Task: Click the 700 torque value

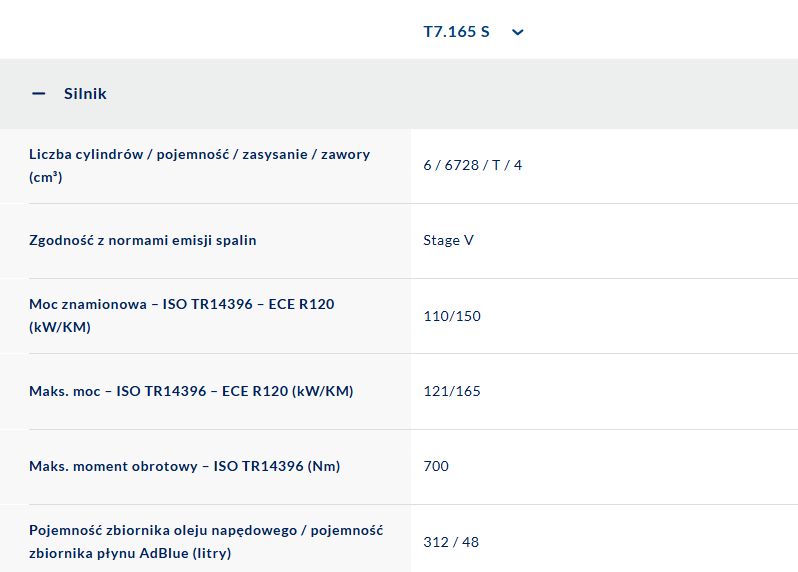Action: (436, 466)
